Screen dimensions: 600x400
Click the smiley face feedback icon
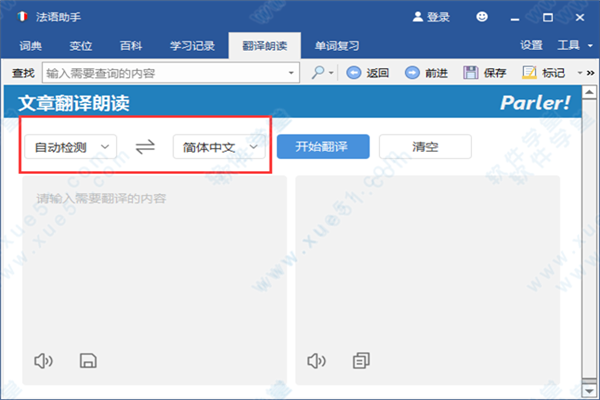coord(482,17)
